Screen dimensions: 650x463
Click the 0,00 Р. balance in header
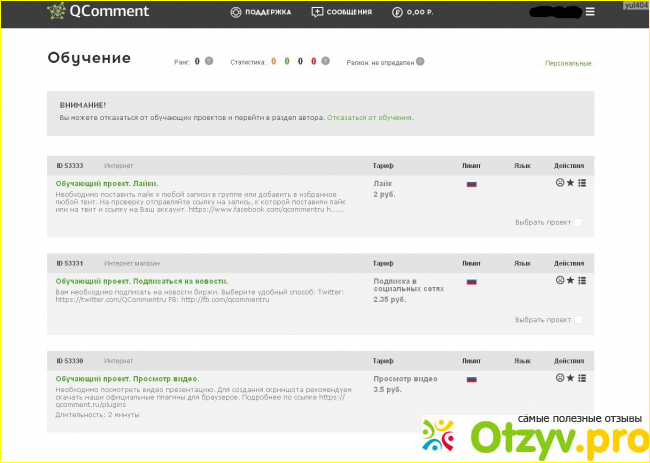pos(416,12)
